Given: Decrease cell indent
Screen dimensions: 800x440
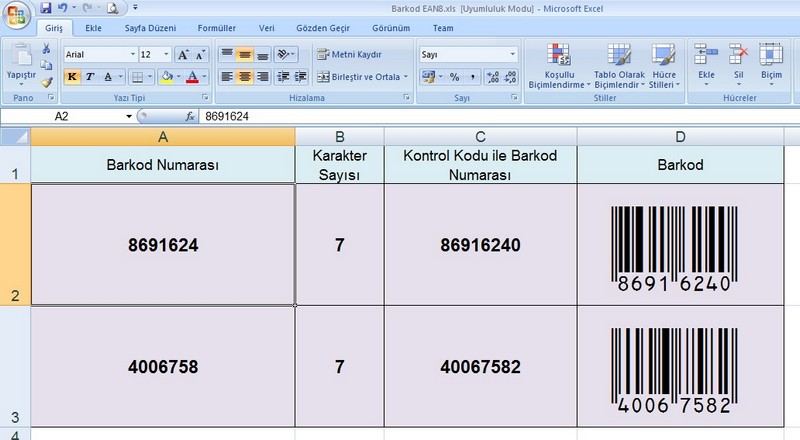Looking at the screenshot, I should [283, 77].
